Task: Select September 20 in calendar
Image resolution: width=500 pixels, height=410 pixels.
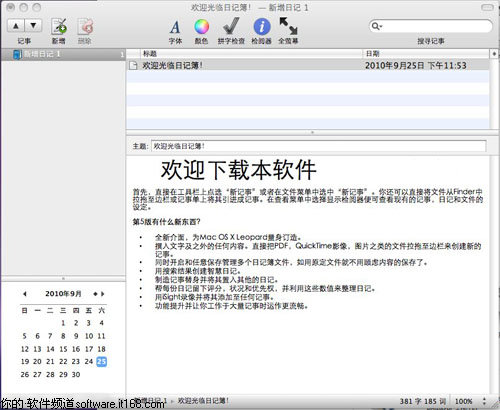Action: click(x=37, y=362)
